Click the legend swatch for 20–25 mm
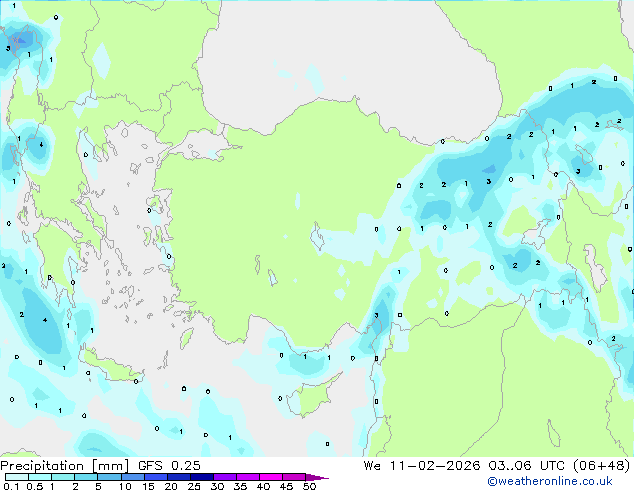 (179, 477)
